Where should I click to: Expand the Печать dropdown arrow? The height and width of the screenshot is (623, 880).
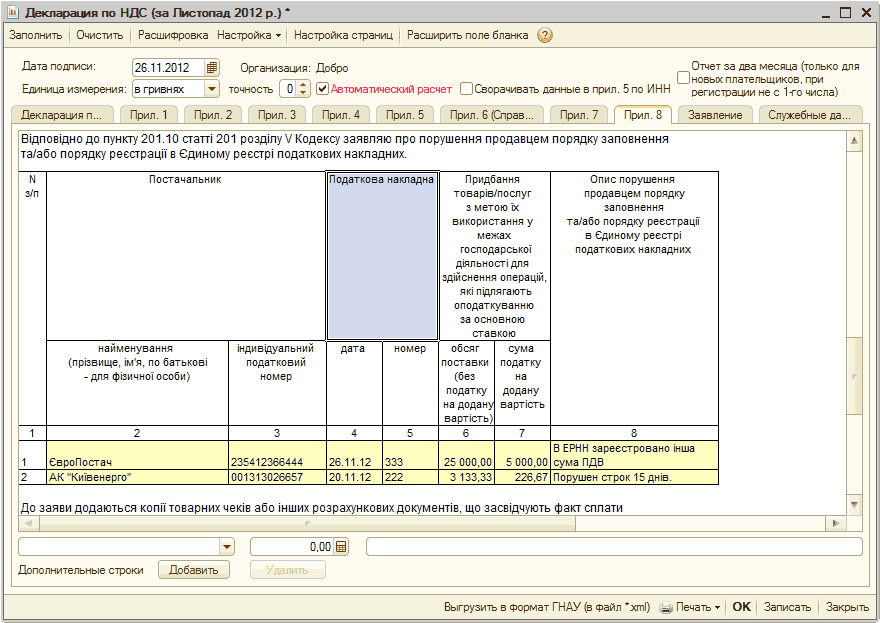[717, 607]
